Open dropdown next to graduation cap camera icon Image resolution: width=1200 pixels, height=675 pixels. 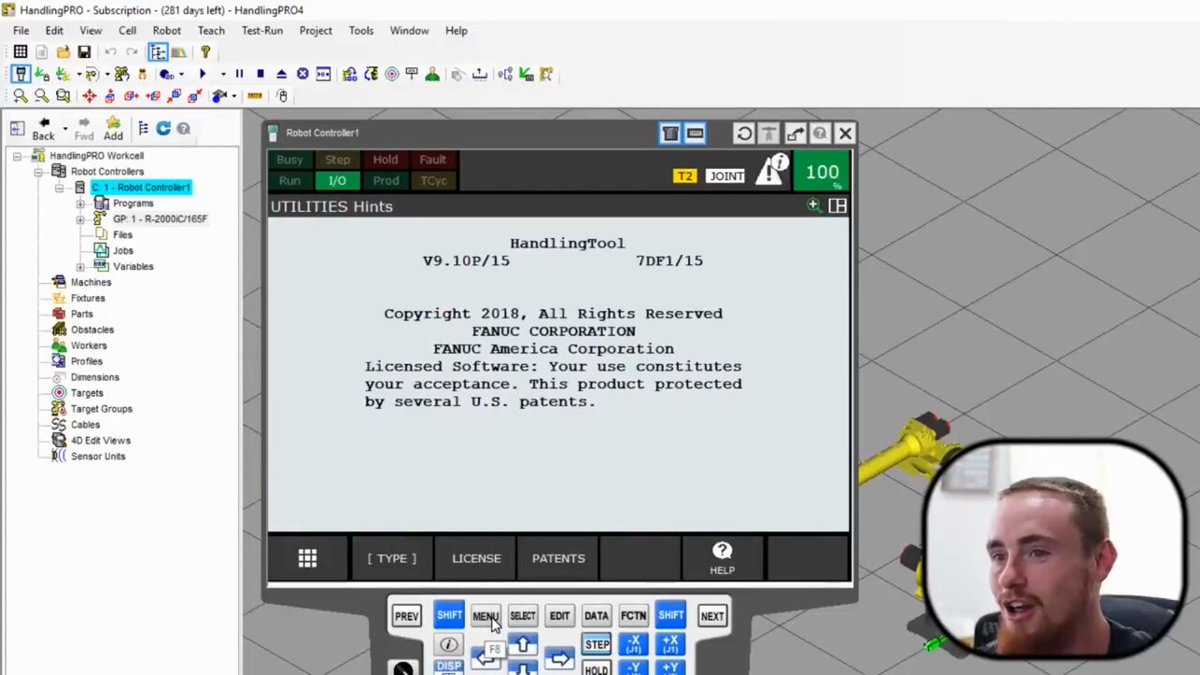[x=234, y=96]
